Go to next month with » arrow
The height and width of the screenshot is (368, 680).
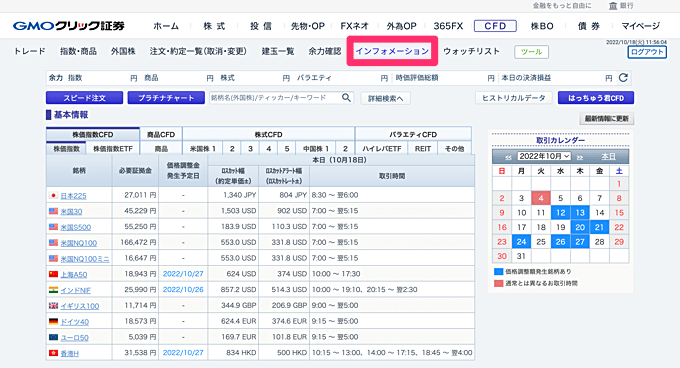click(580, 156)
